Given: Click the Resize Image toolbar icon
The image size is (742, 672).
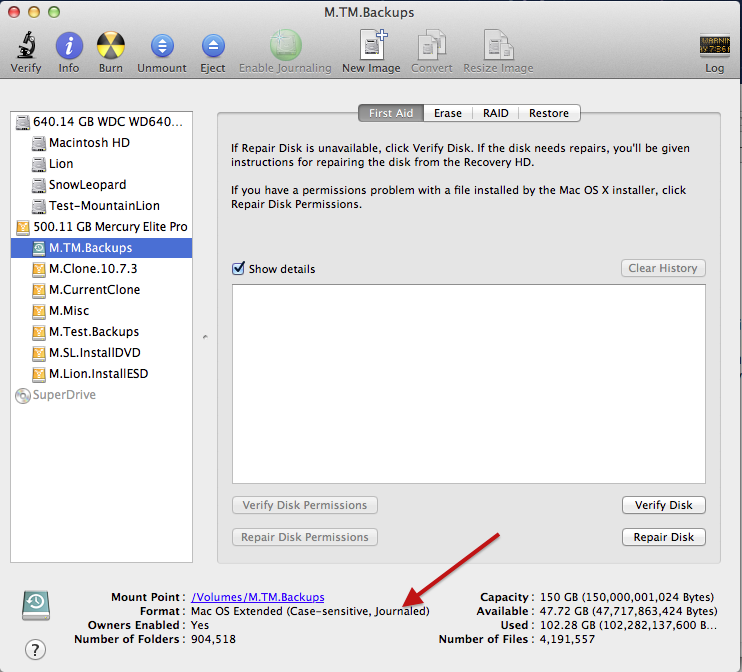Looking at the screenshot, I should coord(498,45).
